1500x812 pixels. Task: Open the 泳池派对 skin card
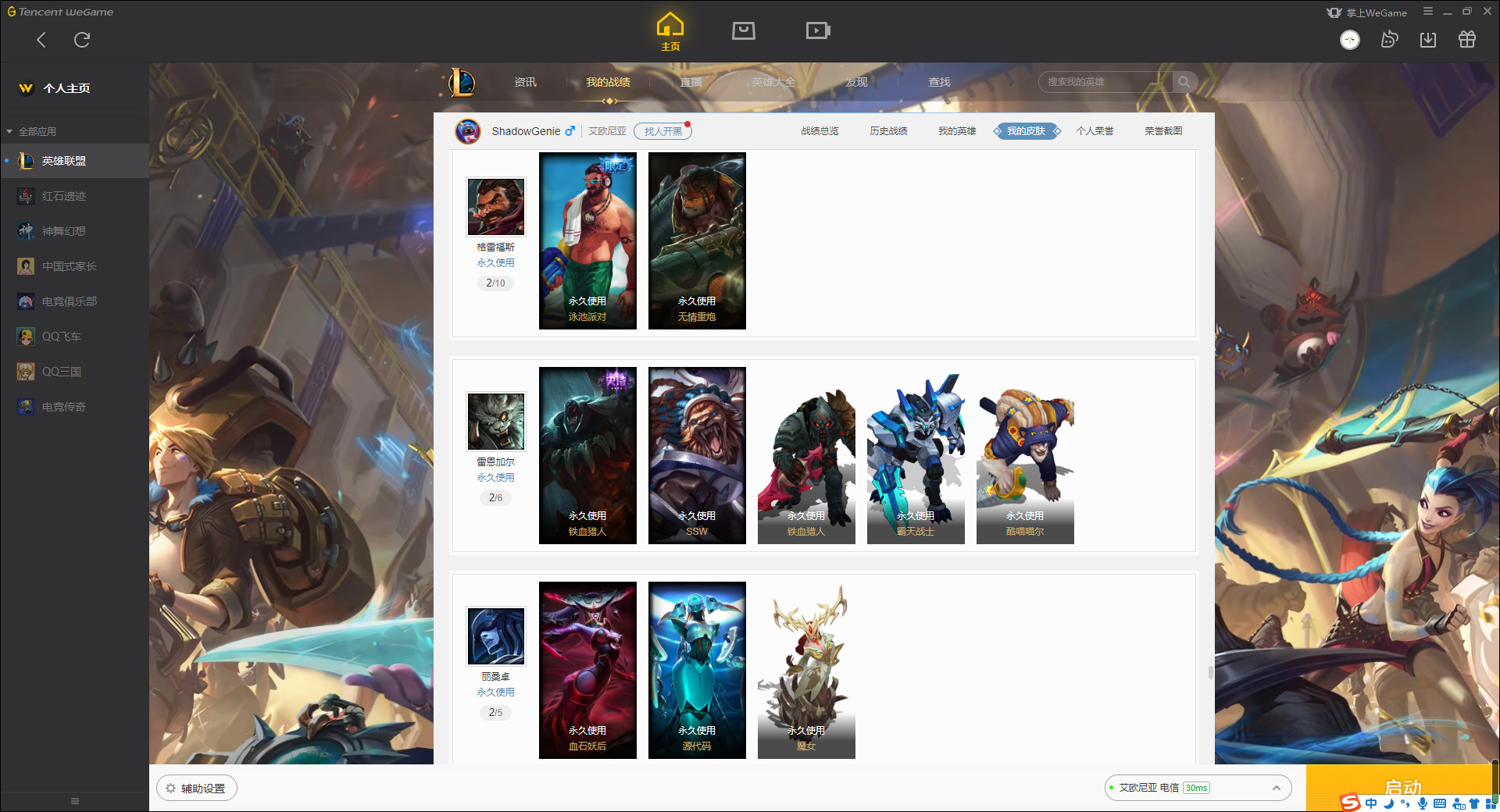(587, 240)
